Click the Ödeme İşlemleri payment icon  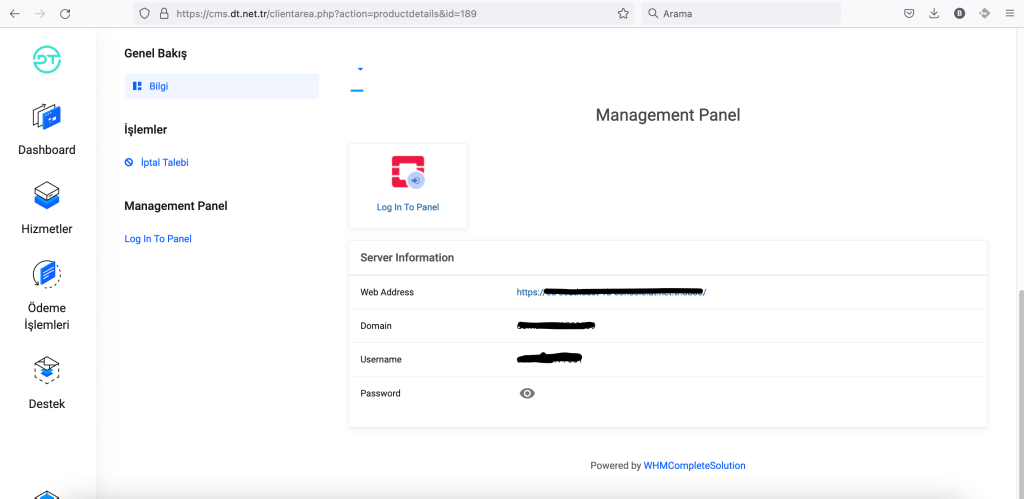[47, 274]
